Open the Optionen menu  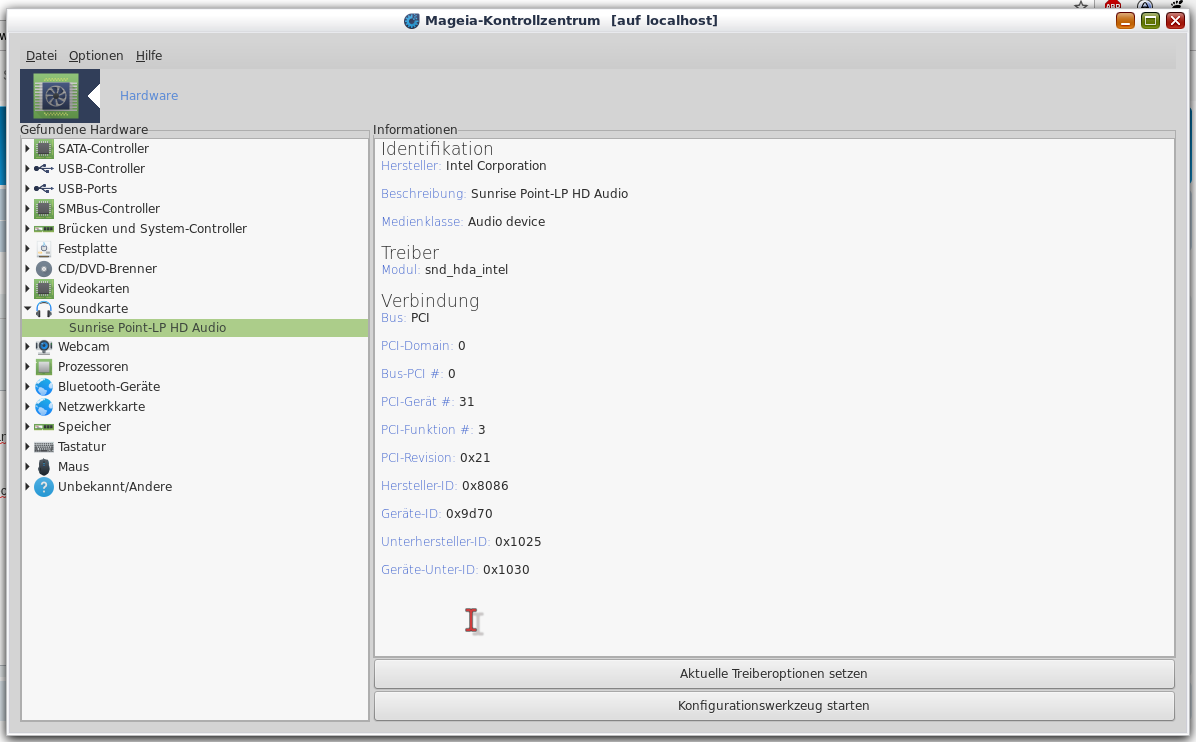96,56
